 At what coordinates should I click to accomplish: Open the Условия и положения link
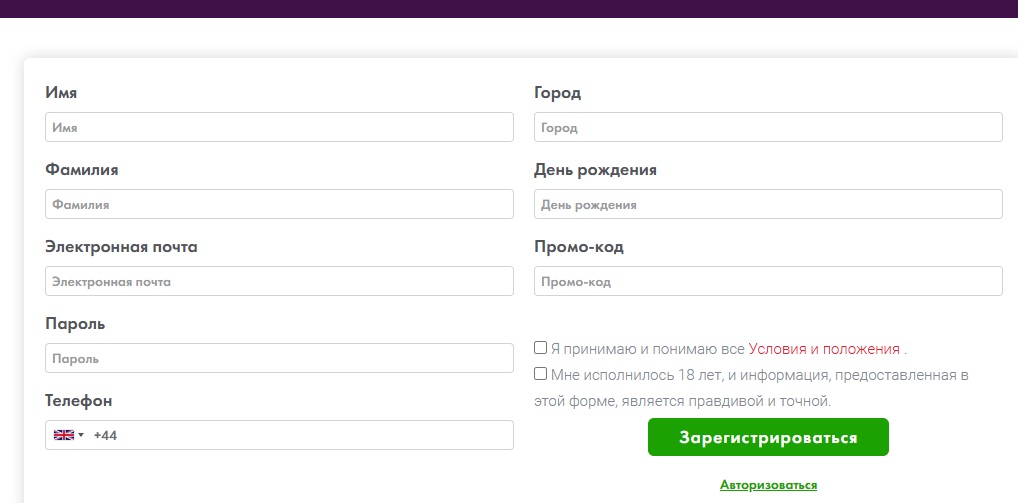(824, 349)
